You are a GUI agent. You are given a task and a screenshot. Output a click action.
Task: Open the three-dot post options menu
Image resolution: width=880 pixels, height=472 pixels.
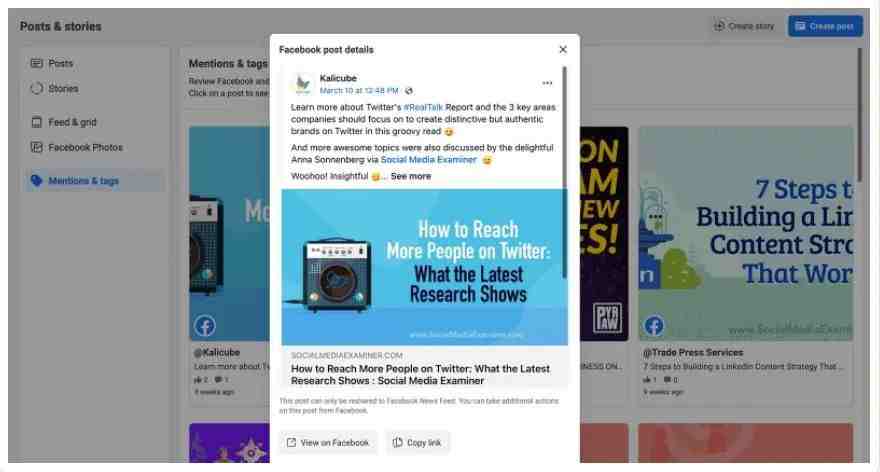[547, 83]
